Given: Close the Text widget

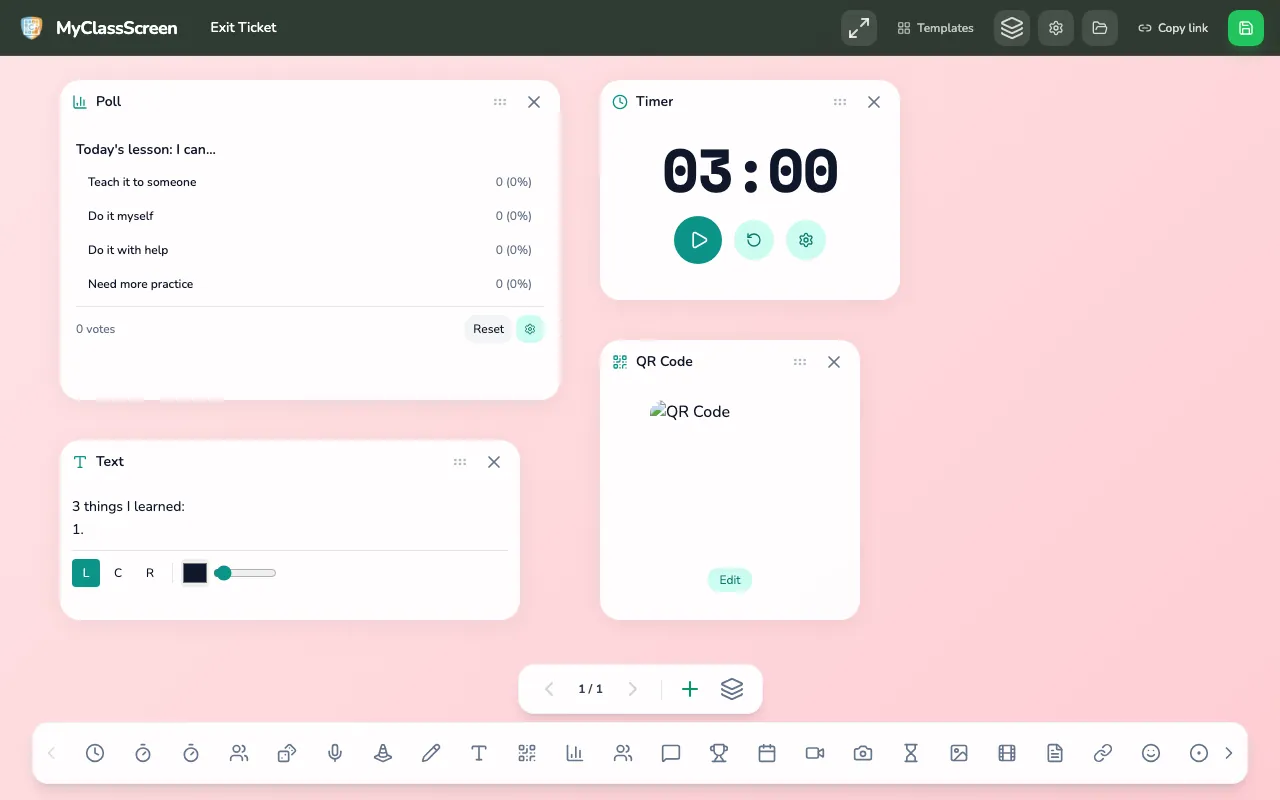Looking at the screenshot, I should pyautogui.click(x=494, y=462).
